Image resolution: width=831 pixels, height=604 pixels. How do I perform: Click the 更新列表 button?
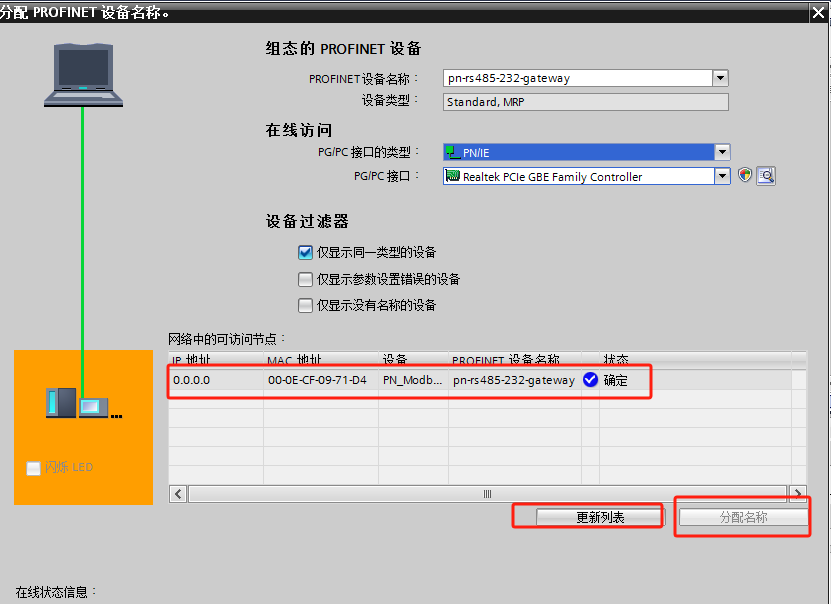pos(599,517)
